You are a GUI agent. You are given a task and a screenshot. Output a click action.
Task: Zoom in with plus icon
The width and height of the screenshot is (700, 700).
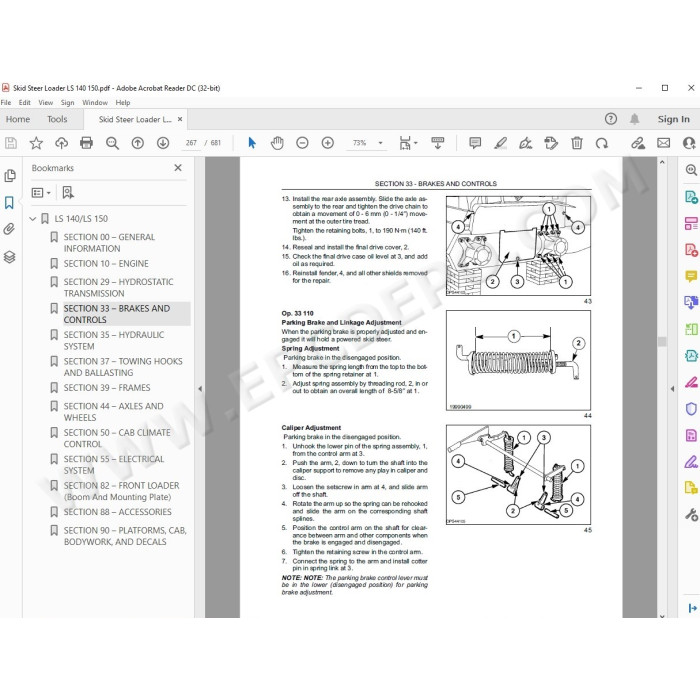(328, 143)
